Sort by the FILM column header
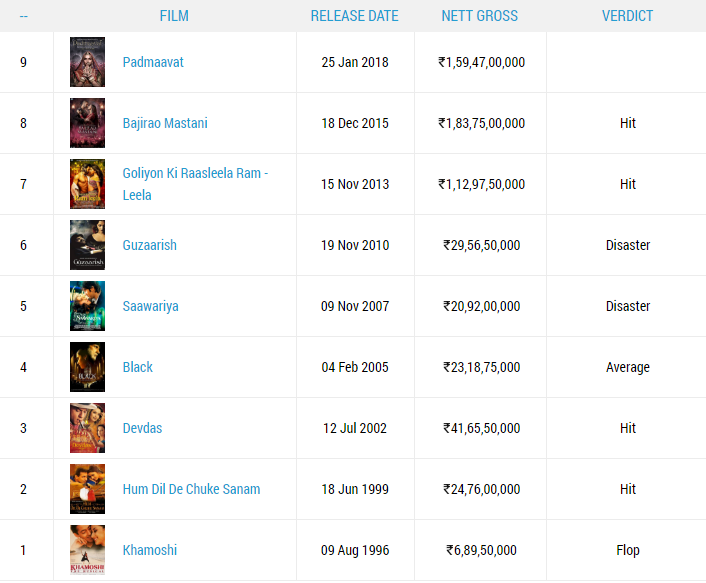 click(174, 16)
